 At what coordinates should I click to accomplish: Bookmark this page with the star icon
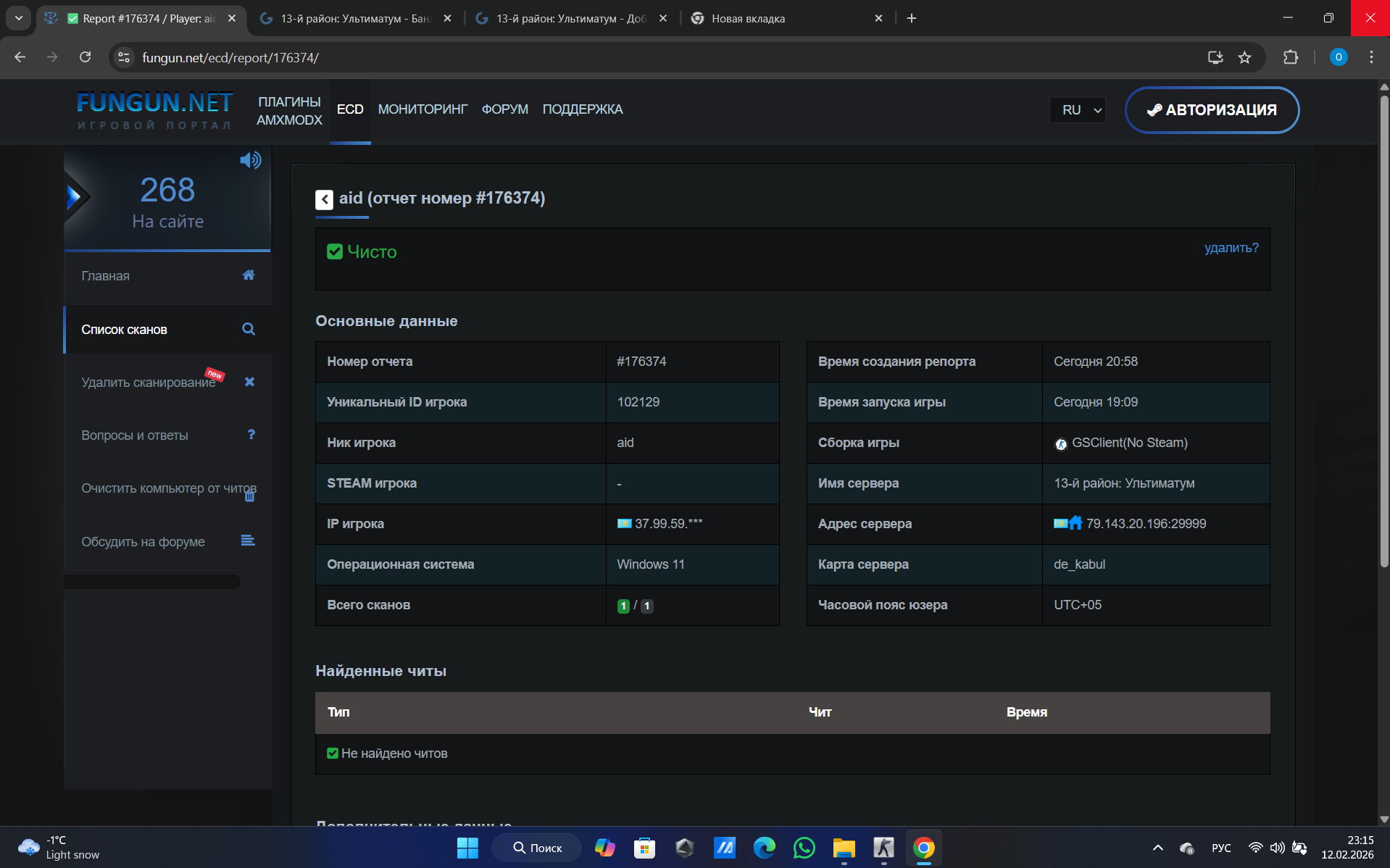[x=1244, y=57]
